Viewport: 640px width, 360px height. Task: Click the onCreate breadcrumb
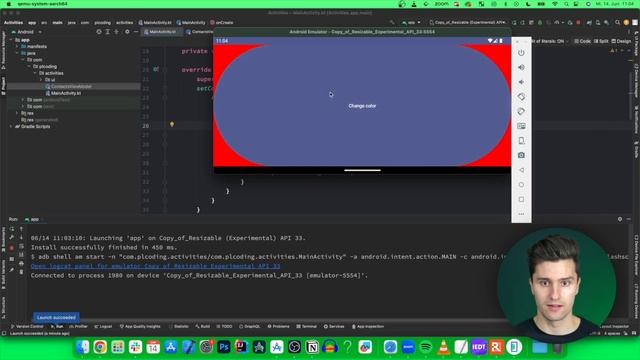222,22
